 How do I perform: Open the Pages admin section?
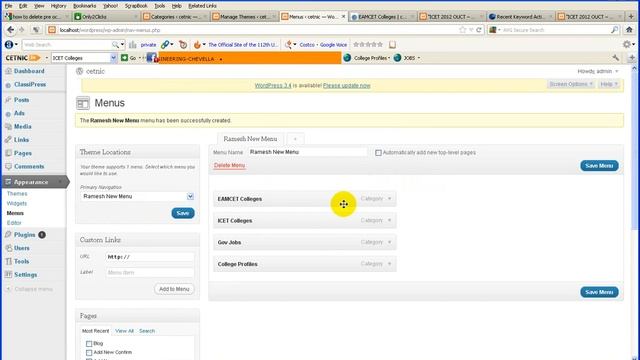pyautogui.click(x=23, y=153)
